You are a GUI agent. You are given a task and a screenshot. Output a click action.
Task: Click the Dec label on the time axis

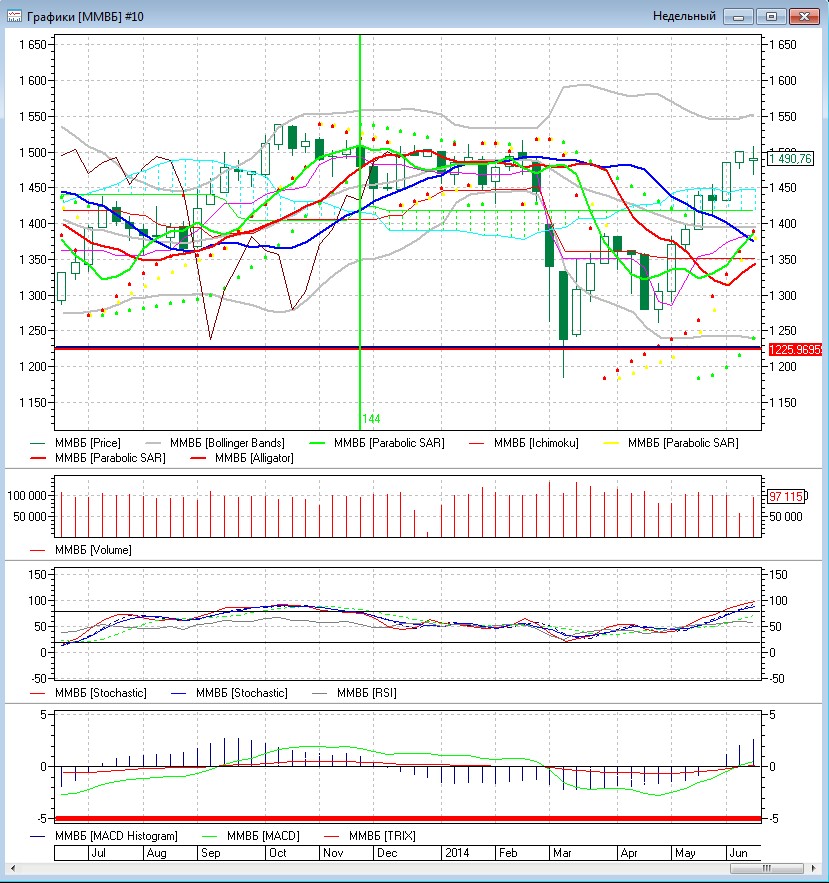tap(387, 853)
